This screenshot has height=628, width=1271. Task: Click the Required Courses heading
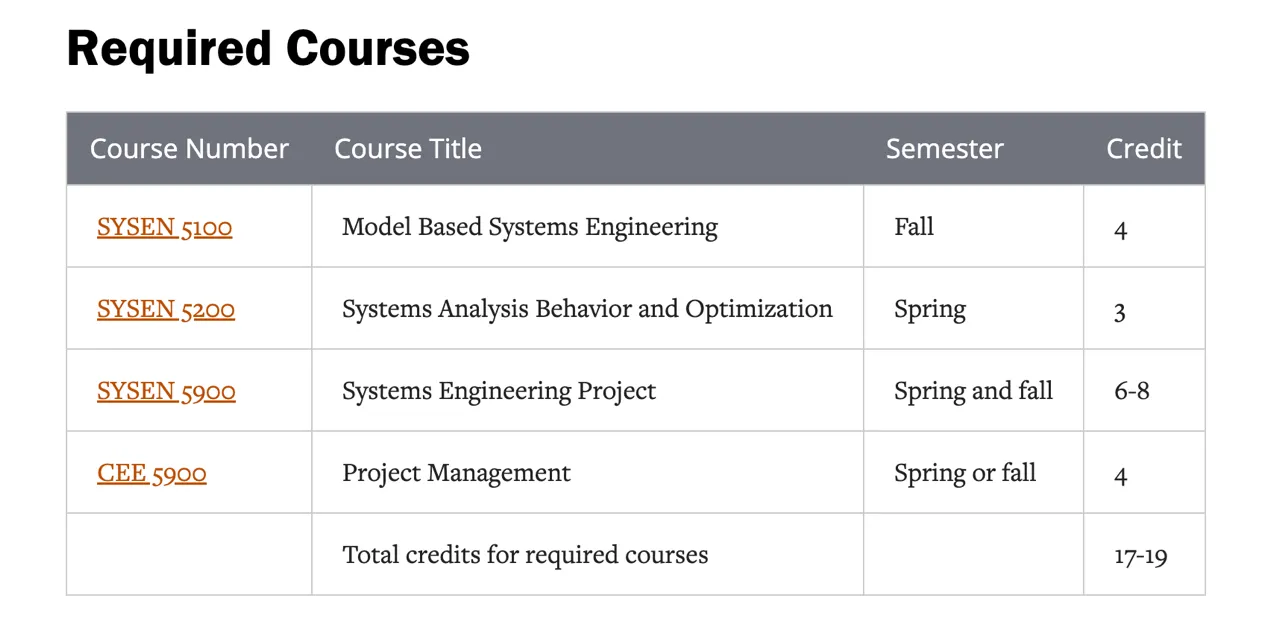[268, 49]
